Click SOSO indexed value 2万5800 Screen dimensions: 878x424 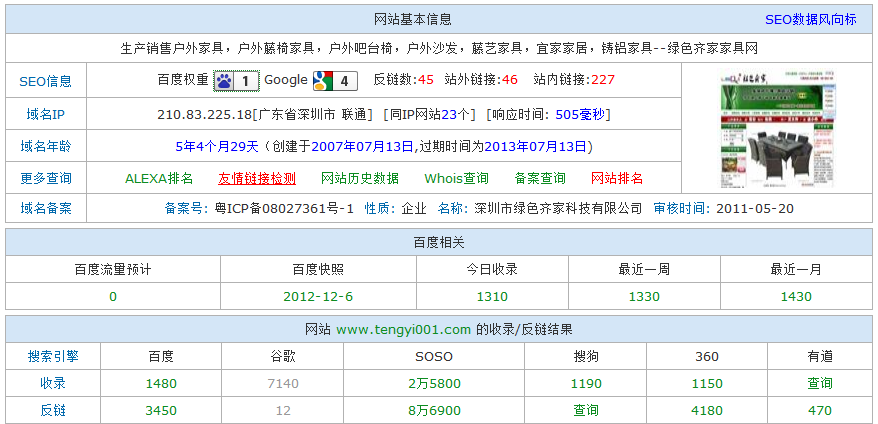(435, 384)
